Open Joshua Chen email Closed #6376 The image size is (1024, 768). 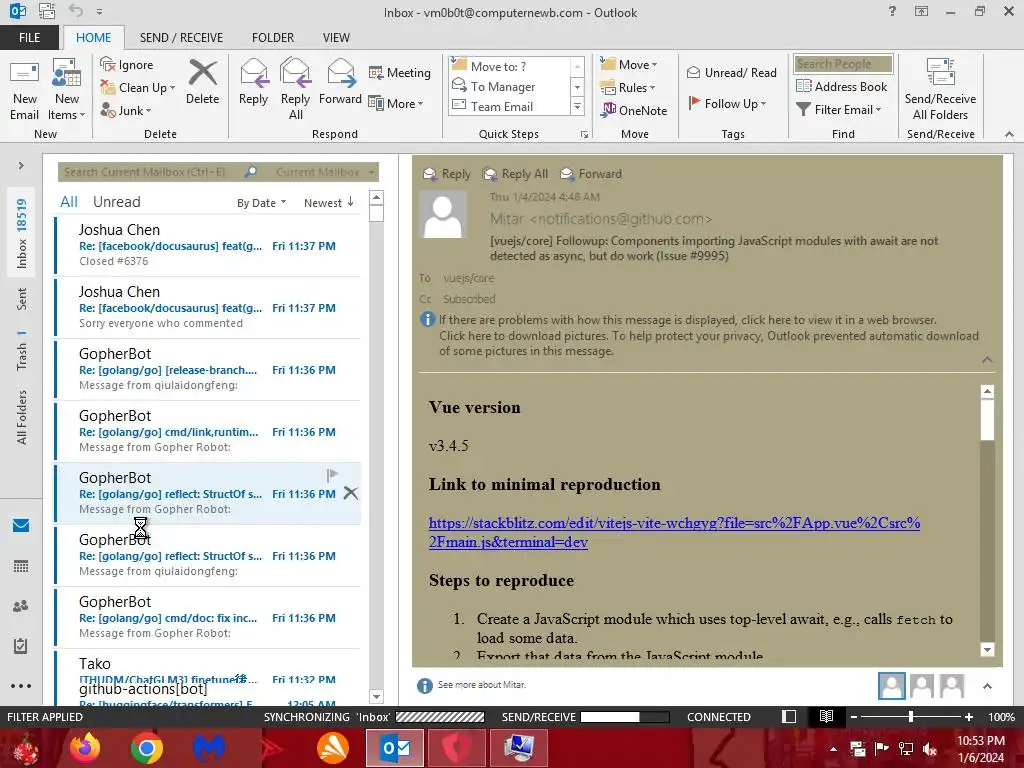point(208,246)
